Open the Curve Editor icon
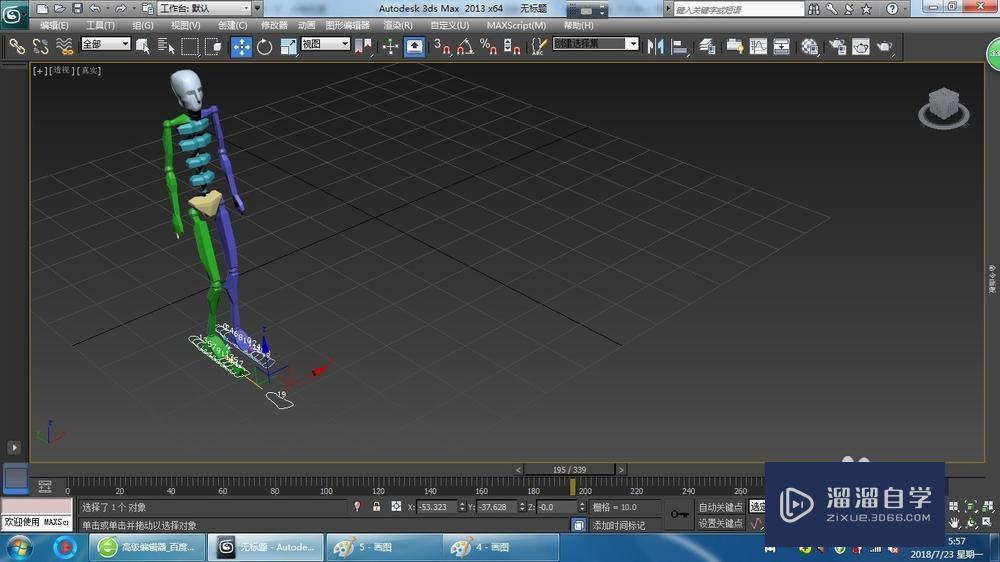Viewport: 1000px width, 562px height. point(758,47)
